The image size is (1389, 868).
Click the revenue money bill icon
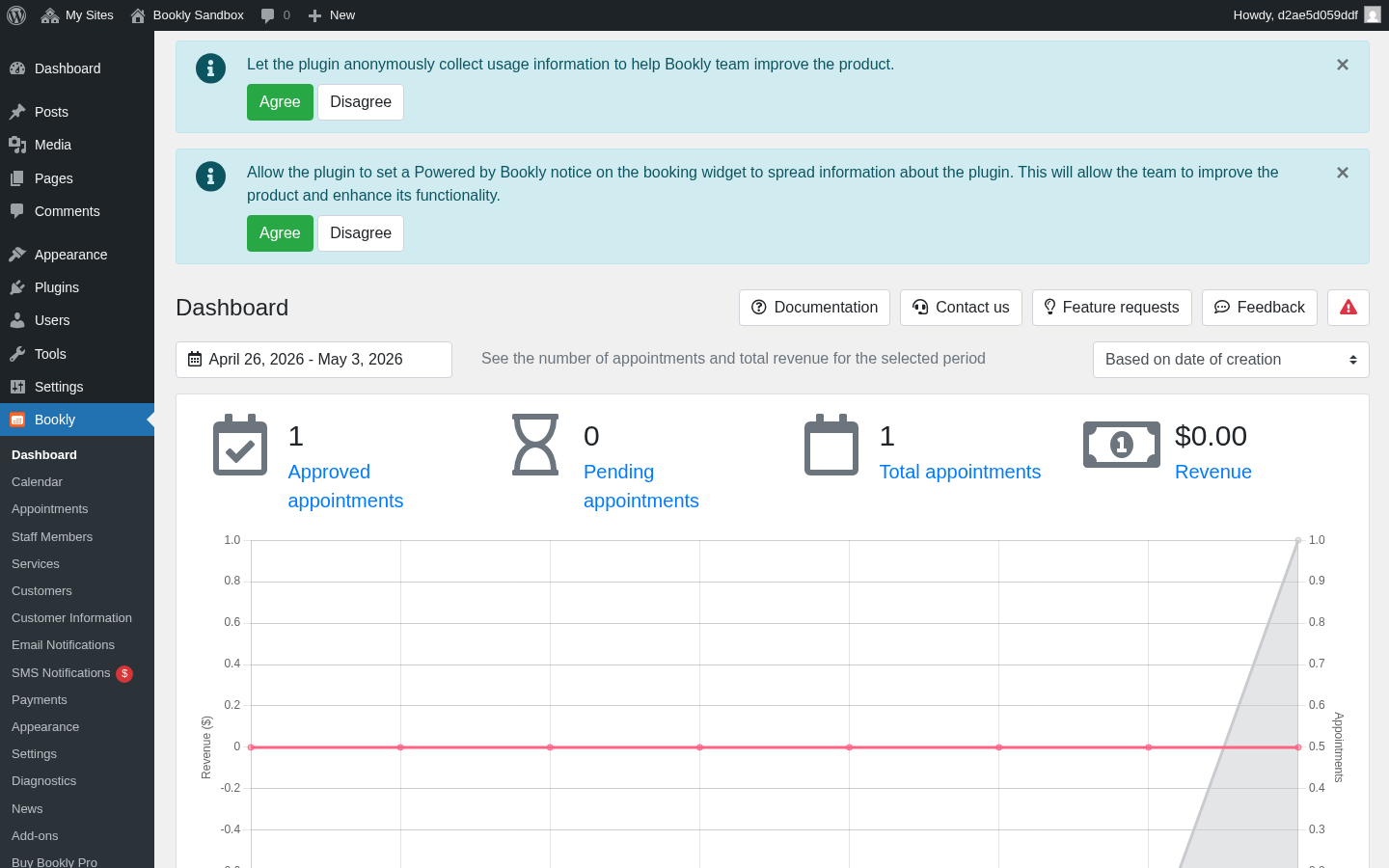1122,445
